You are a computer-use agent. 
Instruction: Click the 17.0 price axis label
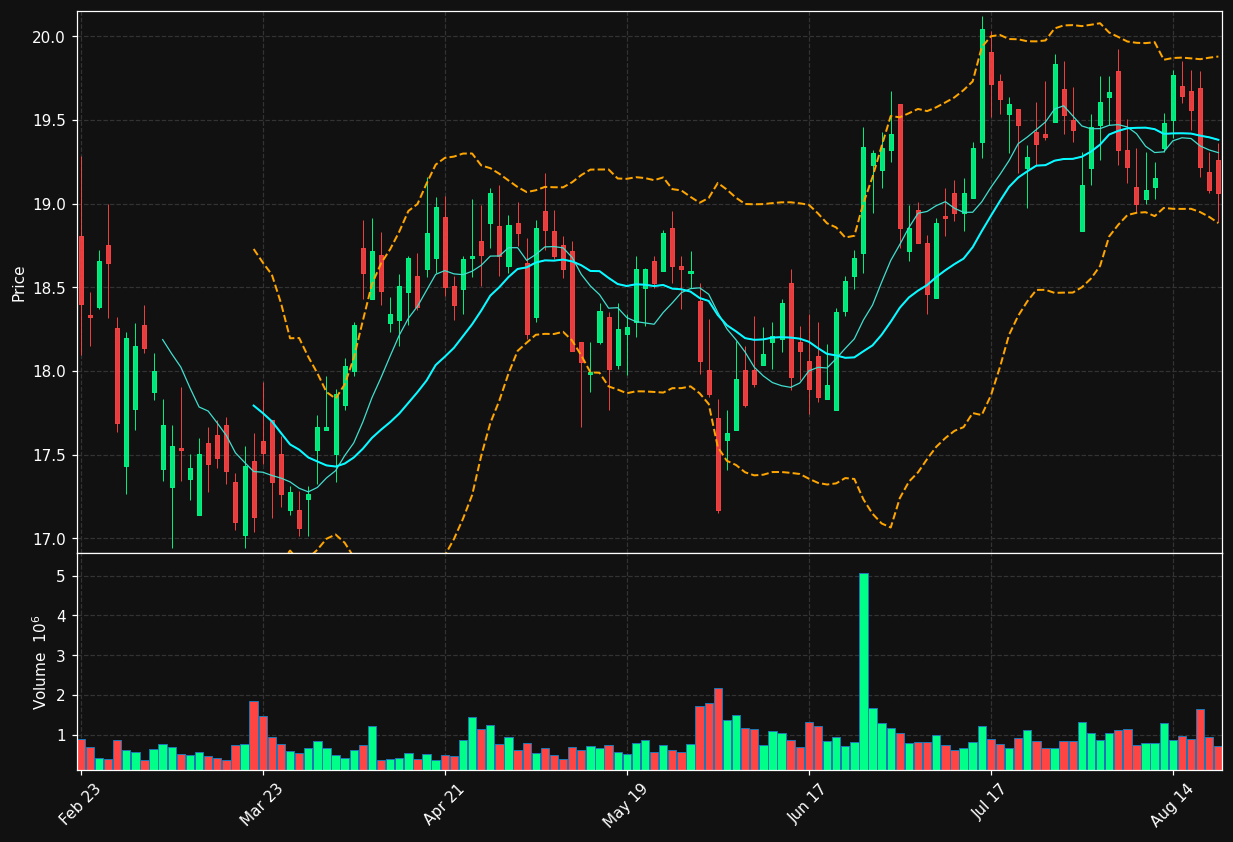pyautogui.click(x=48, y=539)
